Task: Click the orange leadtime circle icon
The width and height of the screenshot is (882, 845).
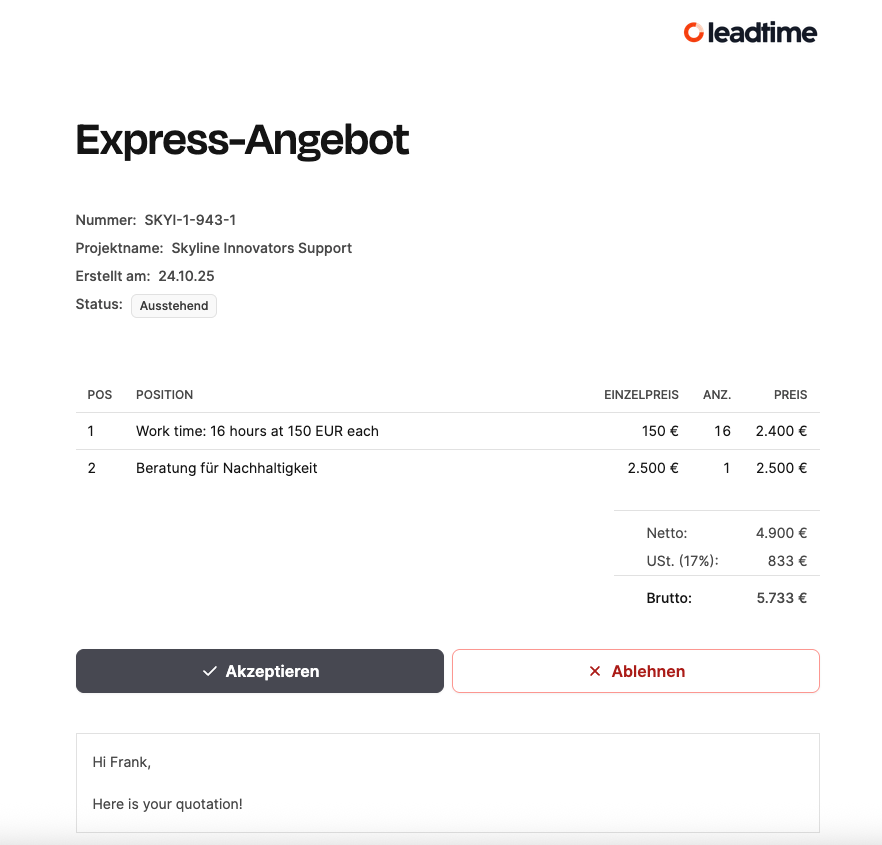Action: (x=694, y=33)
